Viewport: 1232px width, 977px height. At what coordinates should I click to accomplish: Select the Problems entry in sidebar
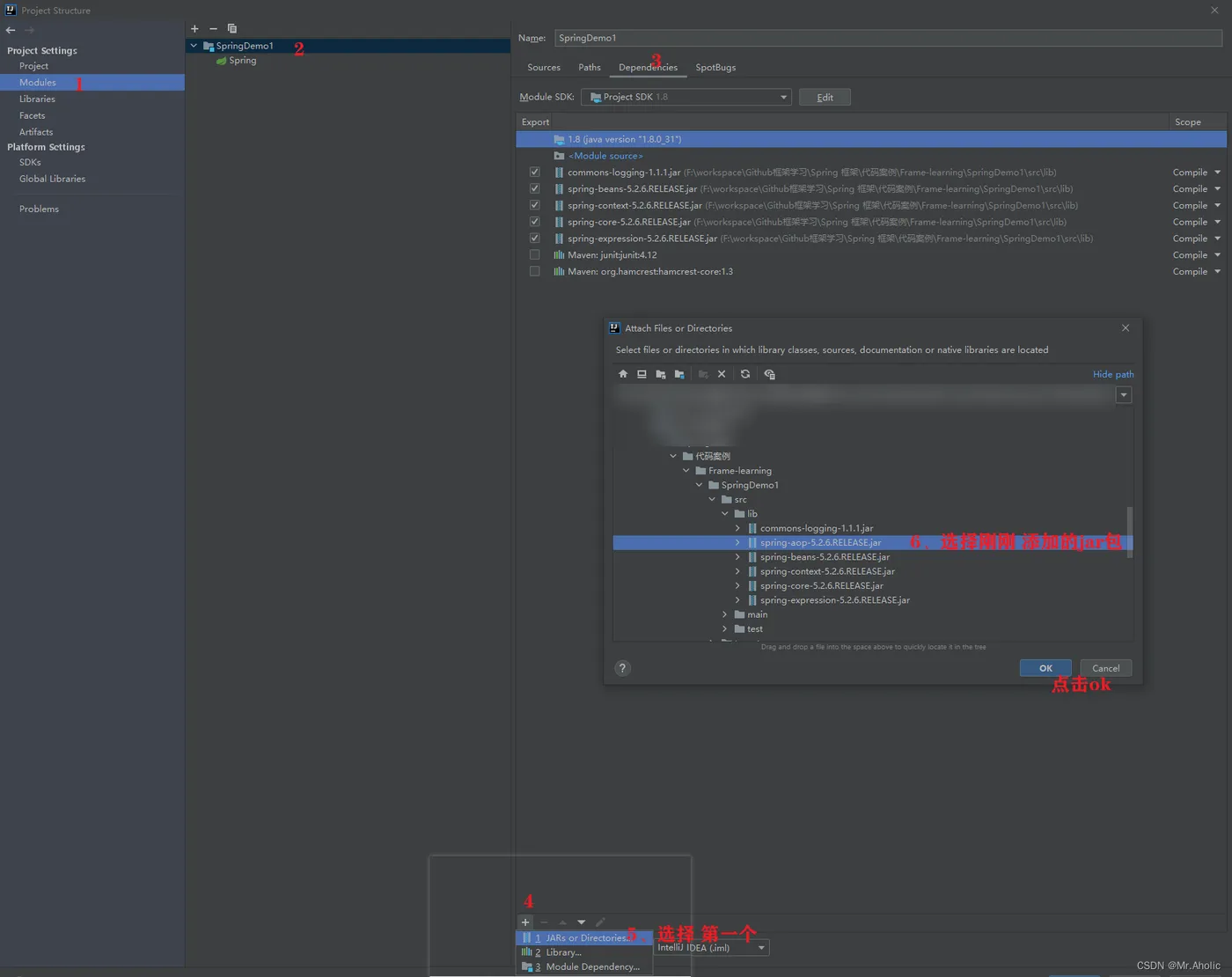pos(39,209)
